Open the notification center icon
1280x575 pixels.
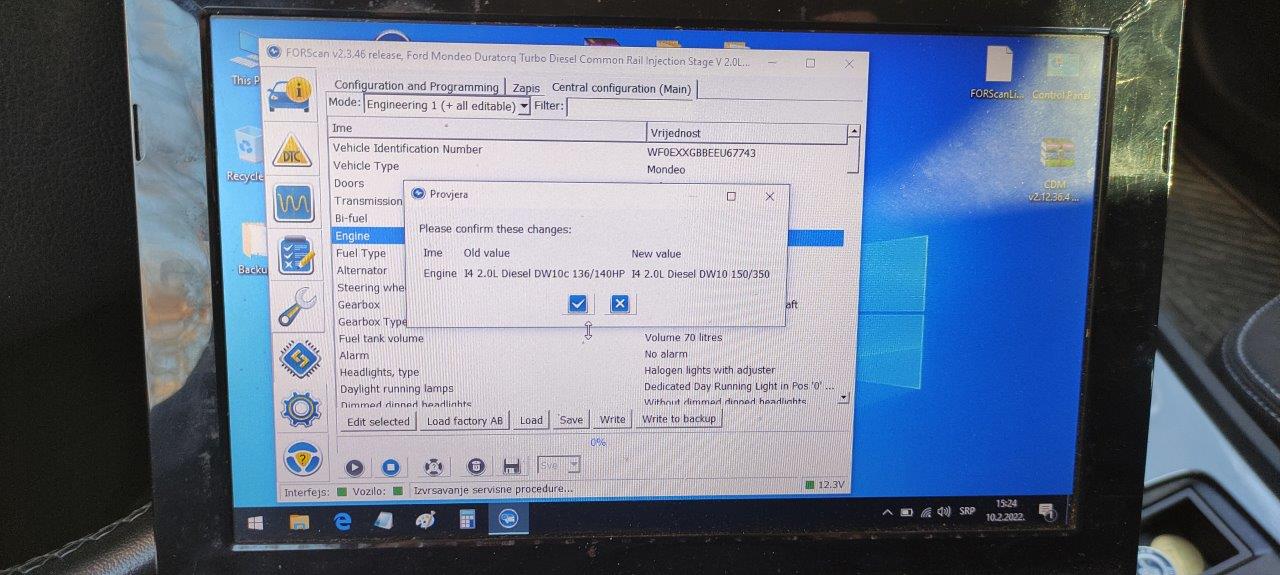click(1047, 511)
